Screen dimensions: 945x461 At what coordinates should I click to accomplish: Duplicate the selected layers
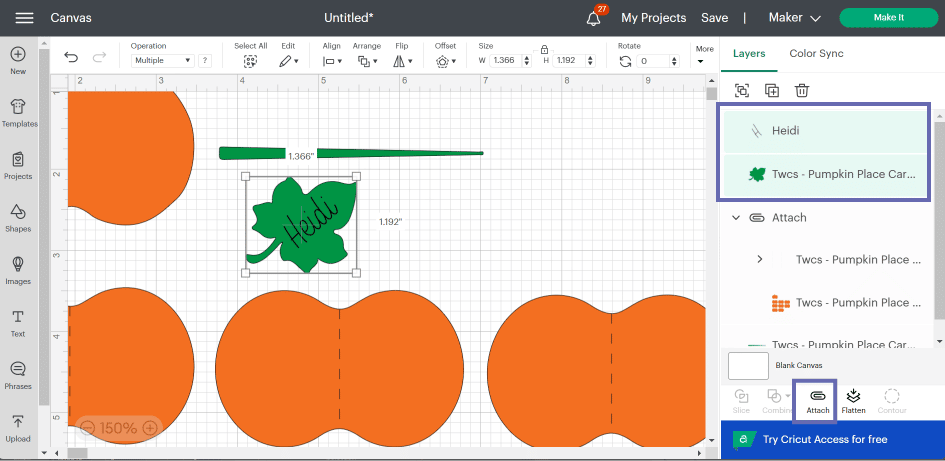click(x=772, y=90)
